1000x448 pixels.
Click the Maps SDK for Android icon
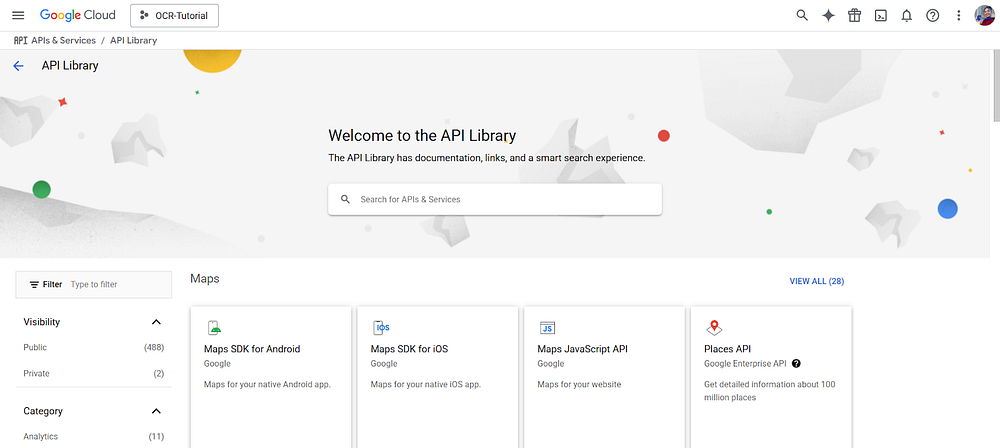[x=214, y=328]
